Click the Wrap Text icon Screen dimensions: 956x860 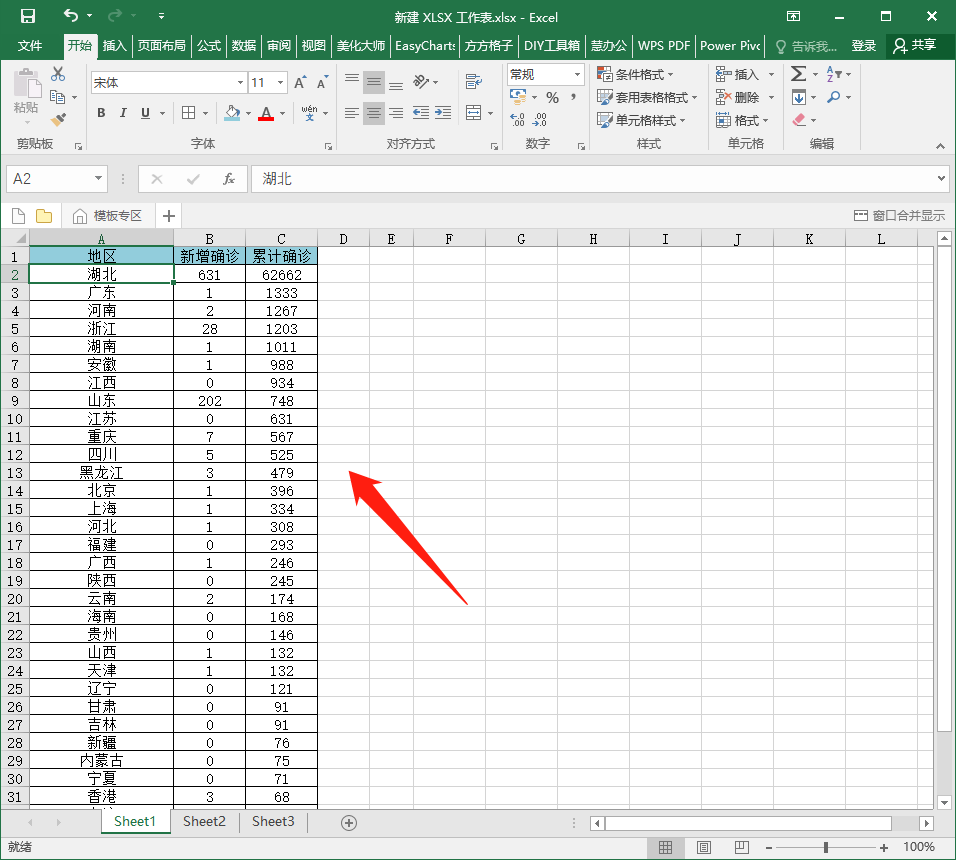click(474, 82)
